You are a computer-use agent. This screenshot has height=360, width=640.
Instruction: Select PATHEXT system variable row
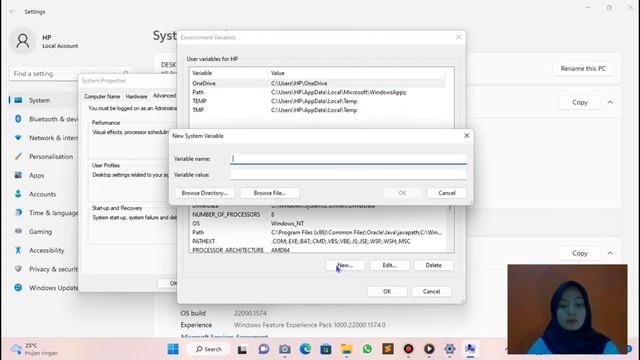tap(318, 242)
